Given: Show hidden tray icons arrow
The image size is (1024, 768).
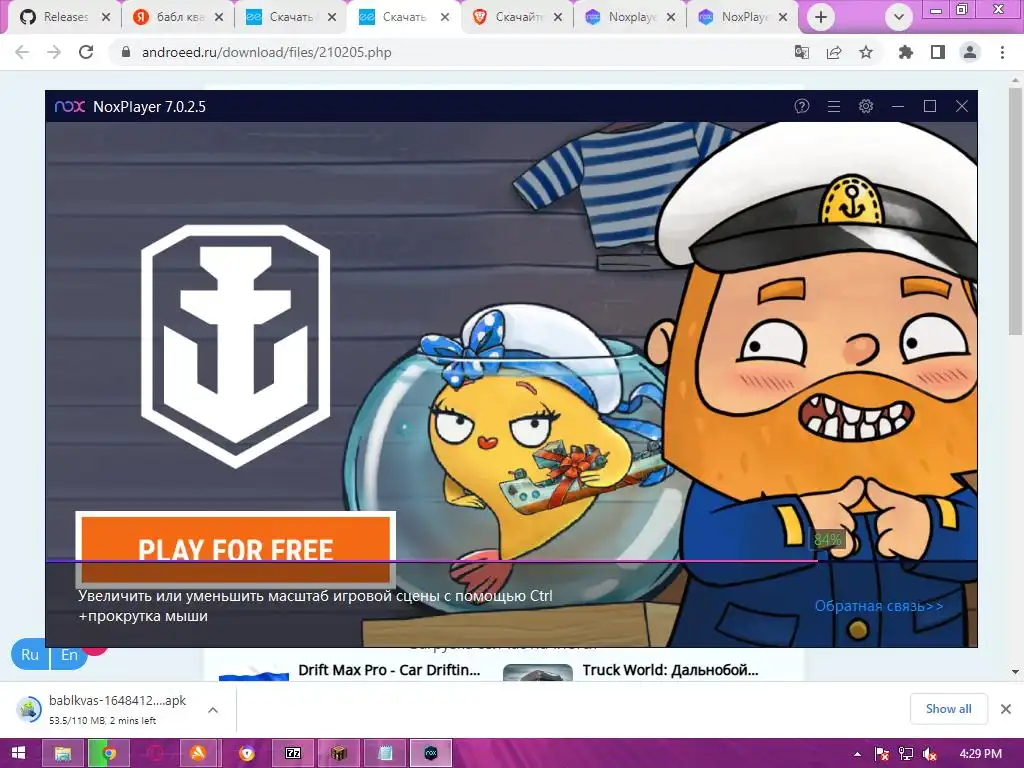Looking at the screenshot, I should click(x=857, y=754).
